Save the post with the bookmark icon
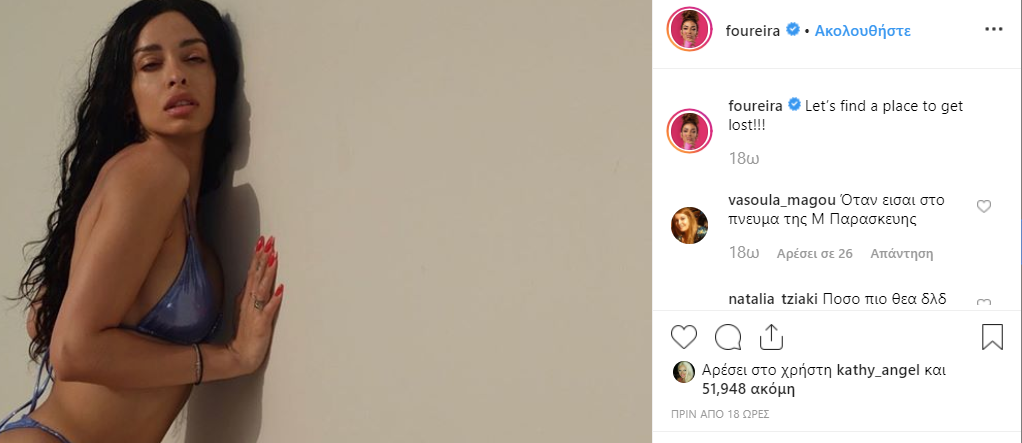Viewport: 1022px width, 443px height. point(992,337)
